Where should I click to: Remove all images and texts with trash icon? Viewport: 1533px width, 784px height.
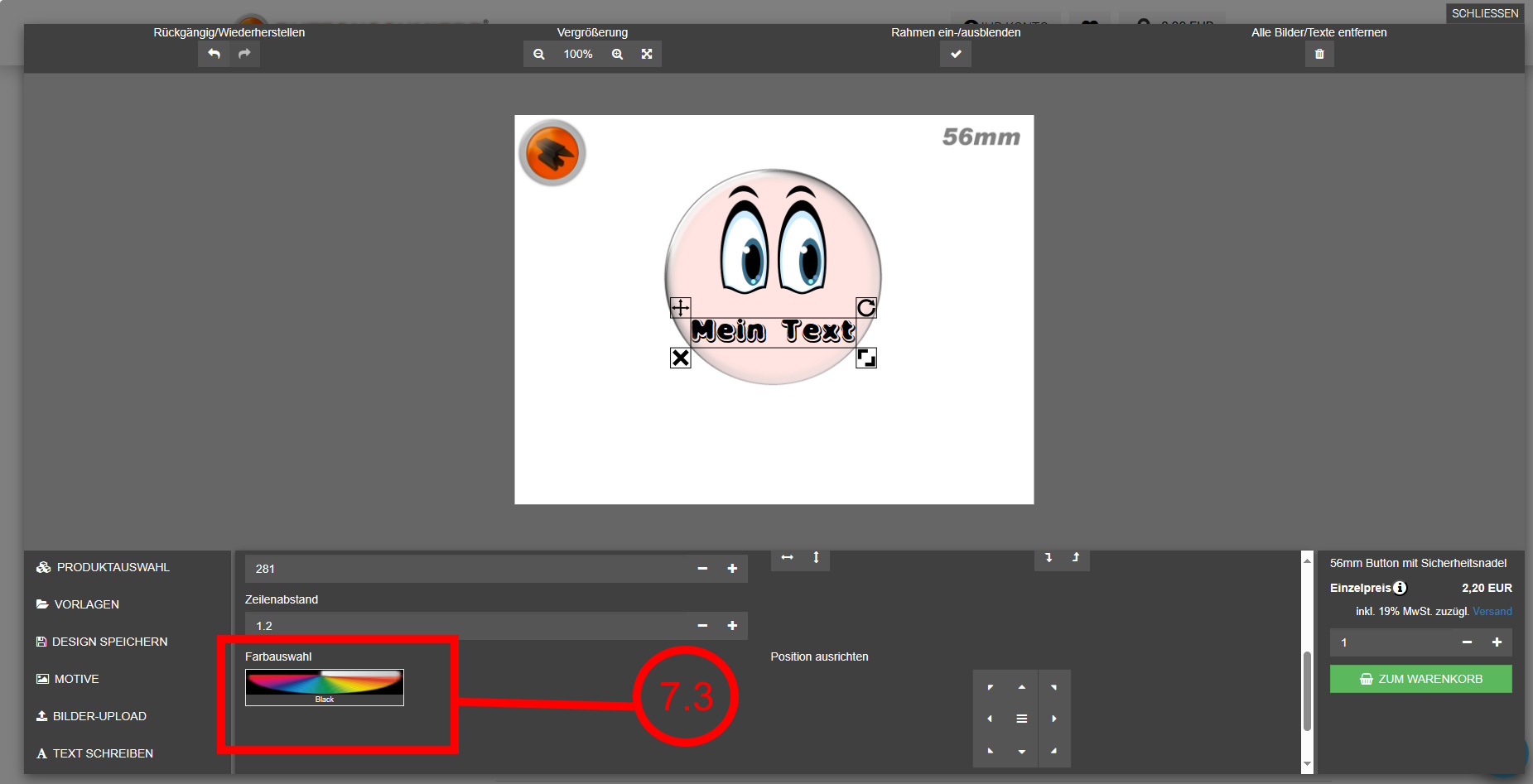coord(1319,54)
